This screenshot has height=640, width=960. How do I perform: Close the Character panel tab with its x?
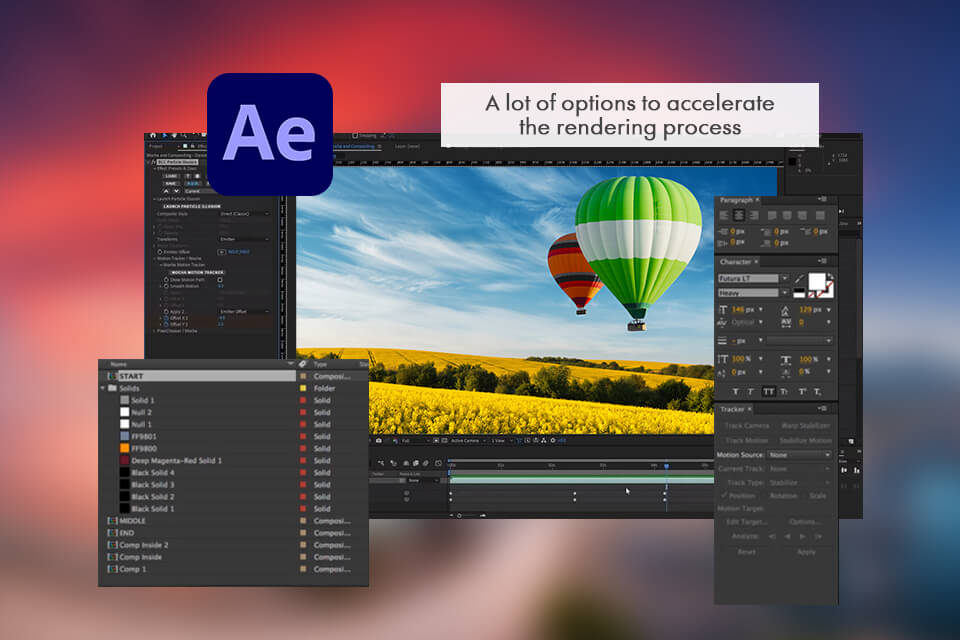coord(756,262)
